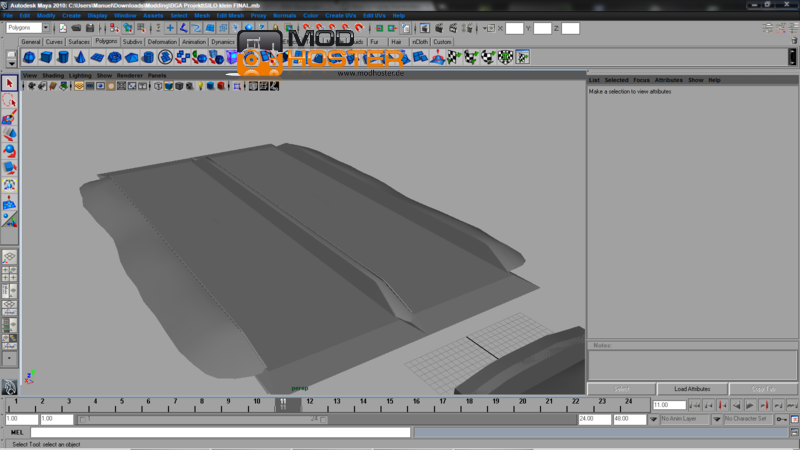The width and height of the screenshot is (800, 450).
Task: Create polygon torus from shelf
Action: [x=114, y=57]
